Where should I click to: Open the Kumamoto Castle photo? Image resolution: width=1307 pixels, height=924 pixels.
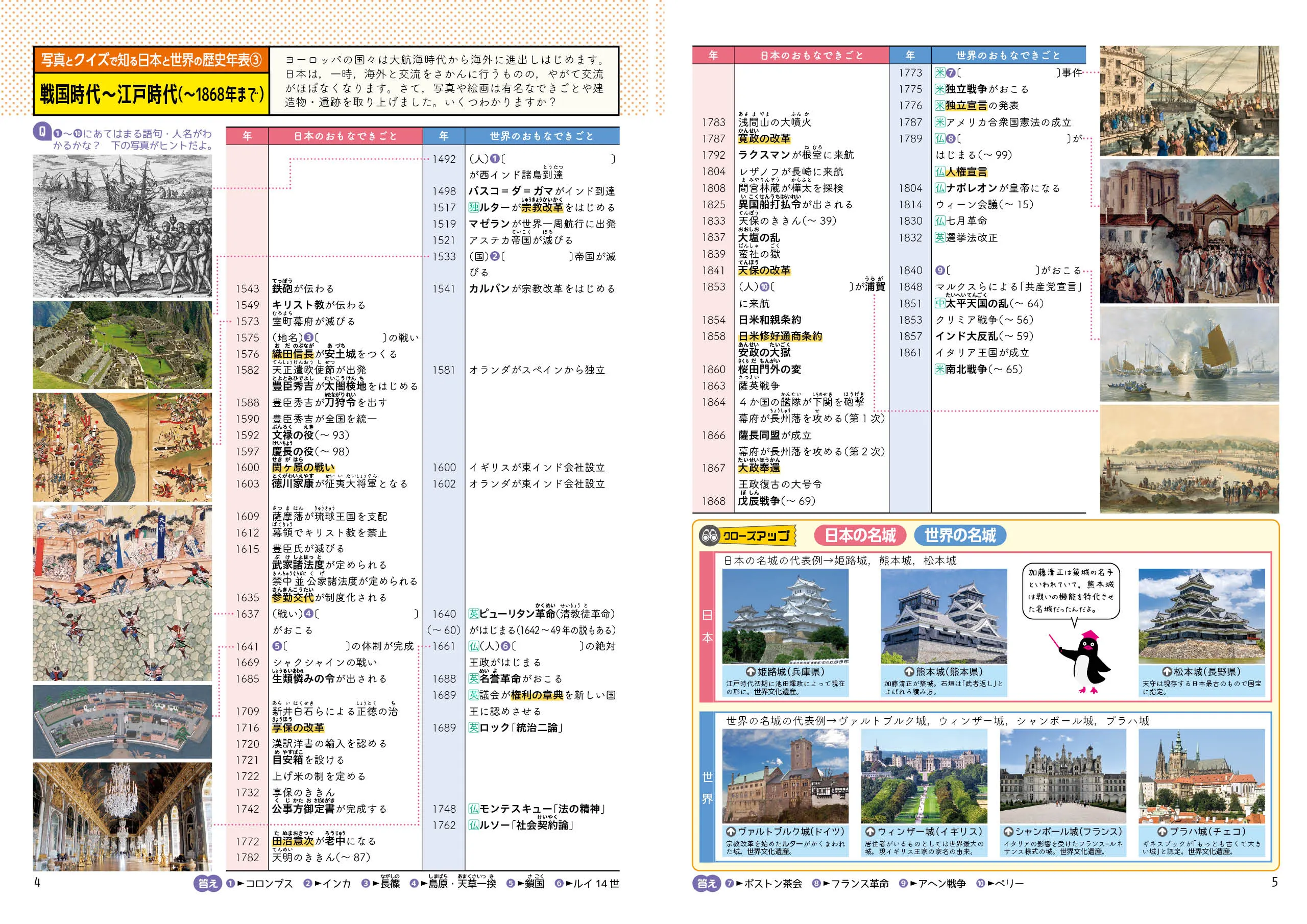[944, 616]
